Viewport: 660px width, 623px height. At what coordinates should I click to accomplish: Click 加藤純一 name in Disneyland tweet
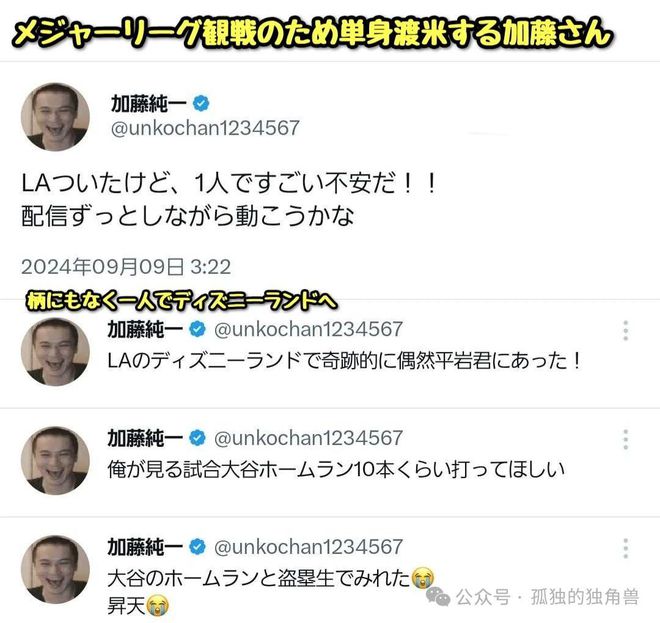click(x=145, y=329)
